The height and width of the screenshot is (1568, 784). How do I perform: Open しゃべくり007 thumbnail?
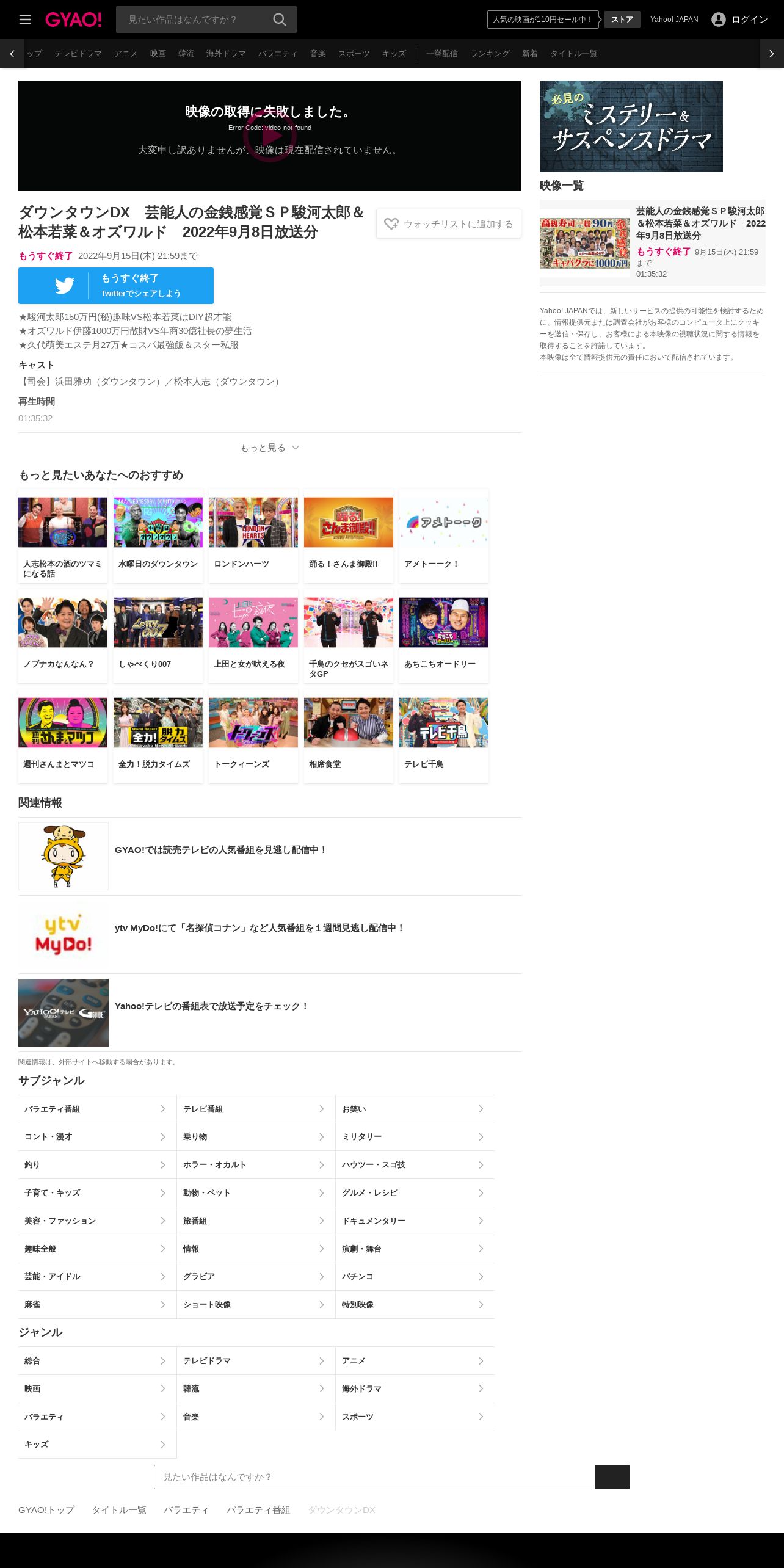pos(158,622)
